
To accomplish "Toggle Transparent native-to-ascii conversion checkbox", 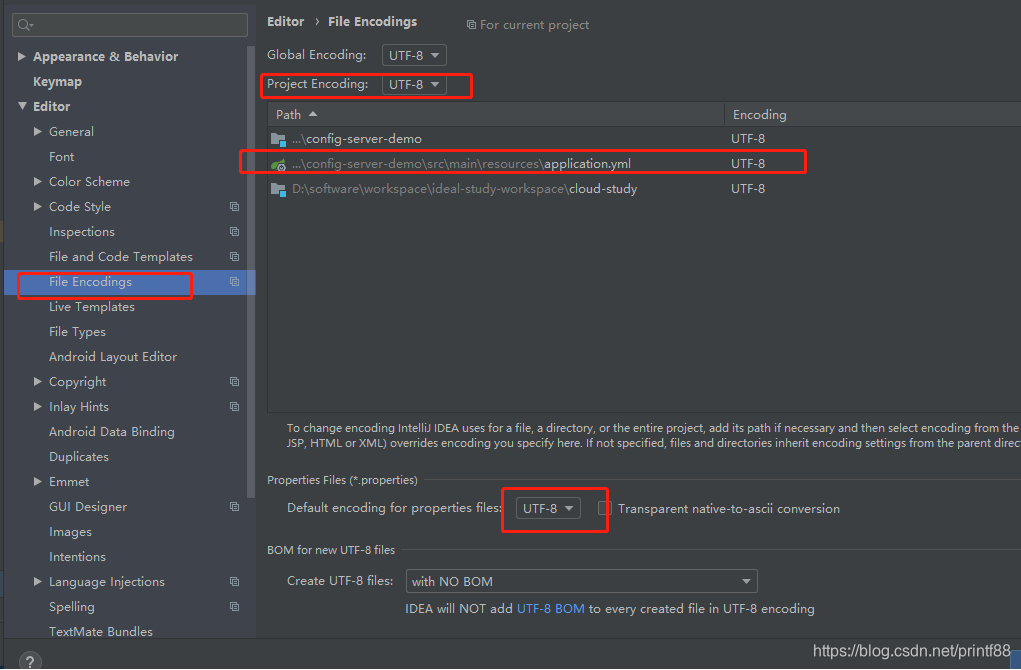I will point(605,508).
